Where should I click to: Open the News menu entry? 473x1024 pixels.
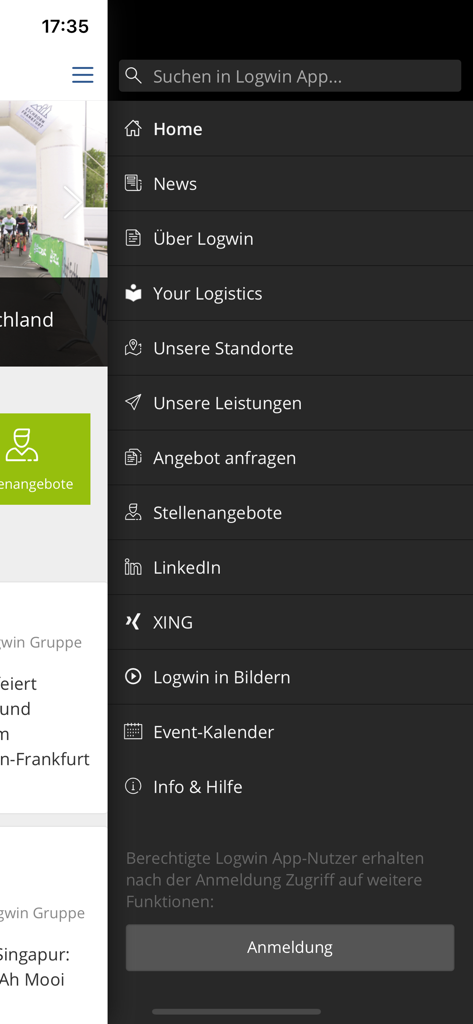290,184
